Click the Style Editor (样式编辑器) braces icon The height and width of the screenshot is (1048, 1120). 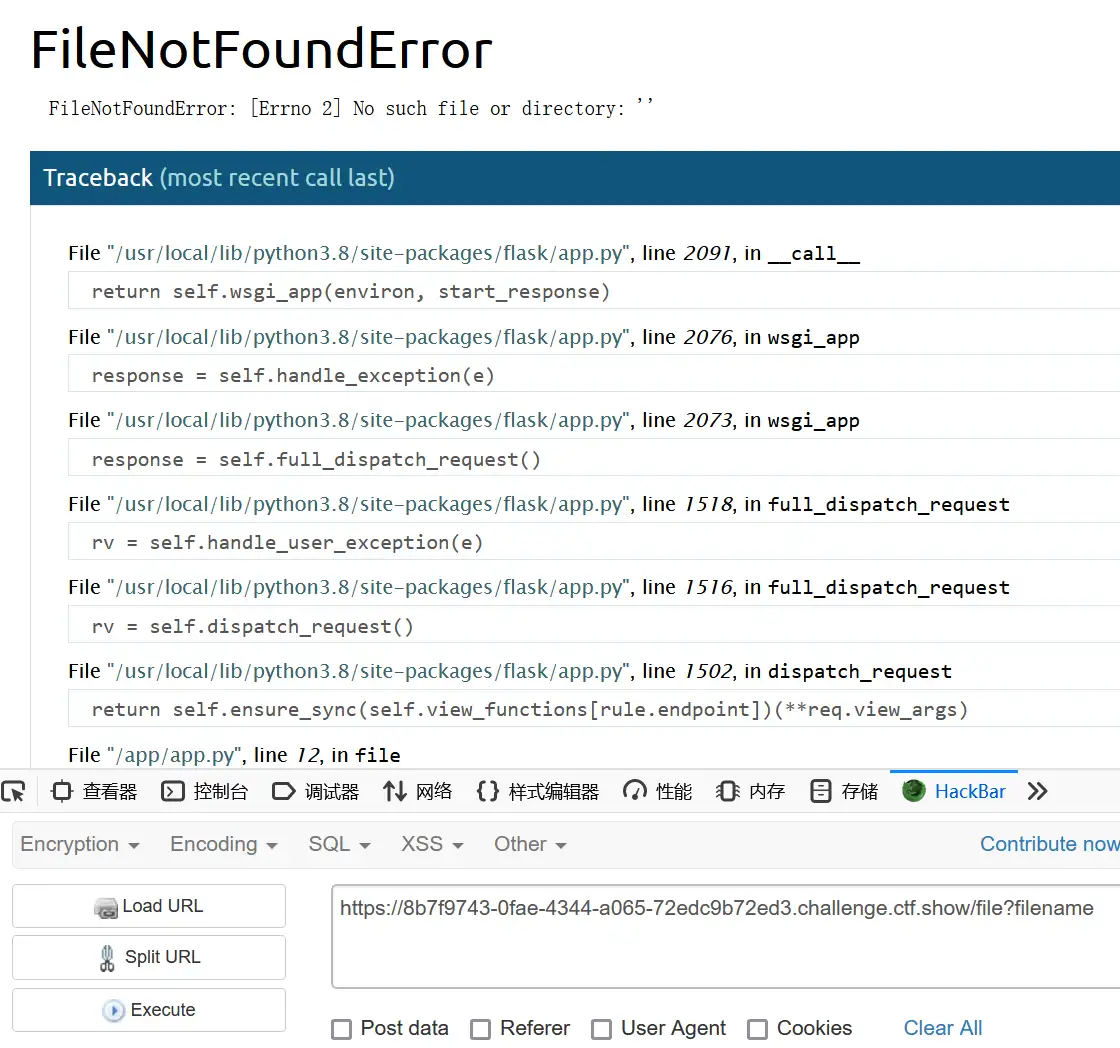pyautogui.click(x=487, y=792)
